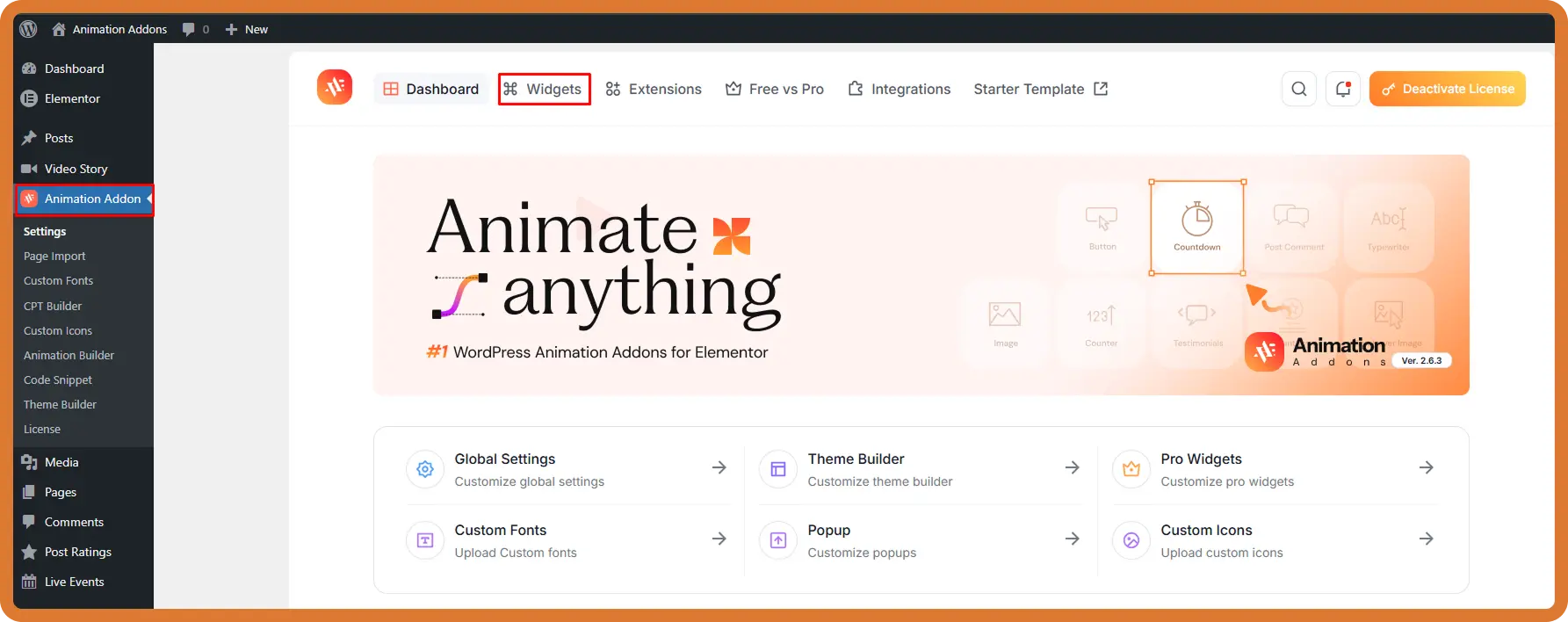Viewport: 1568px width, 622px height.
Task: Switch to the Widgets tab
Action: 544,89
